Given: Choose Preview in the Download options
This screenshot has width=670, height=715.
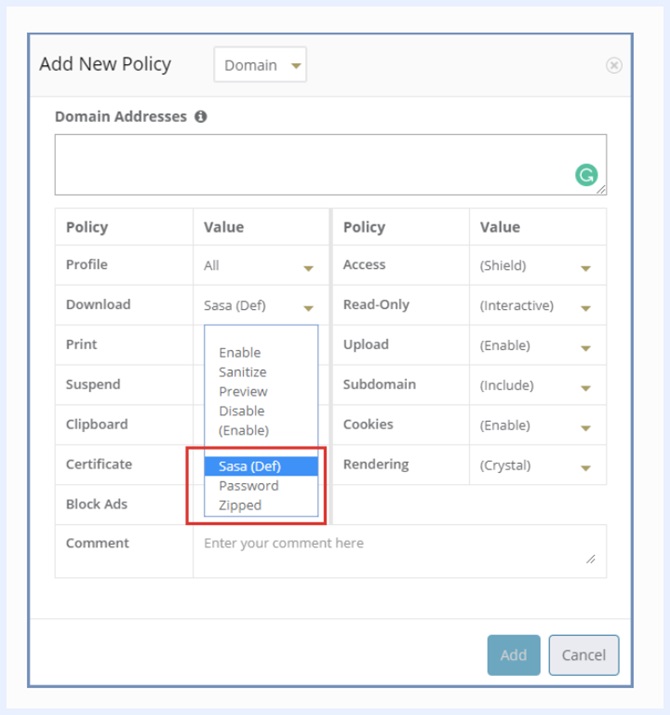Looking at the screenshot, I should pos(243,392).
